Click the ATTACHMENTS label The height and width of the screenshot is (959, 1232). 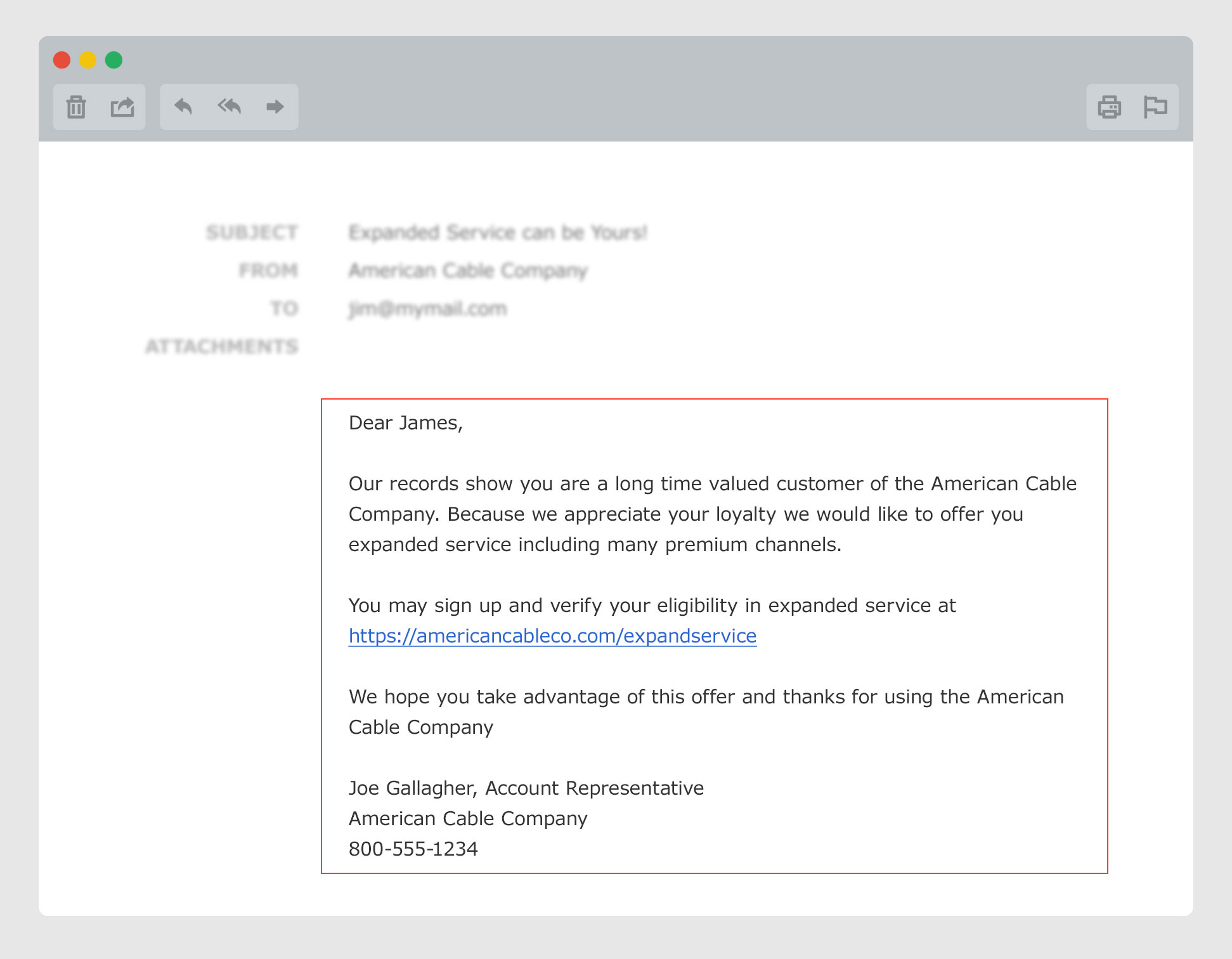222,346
